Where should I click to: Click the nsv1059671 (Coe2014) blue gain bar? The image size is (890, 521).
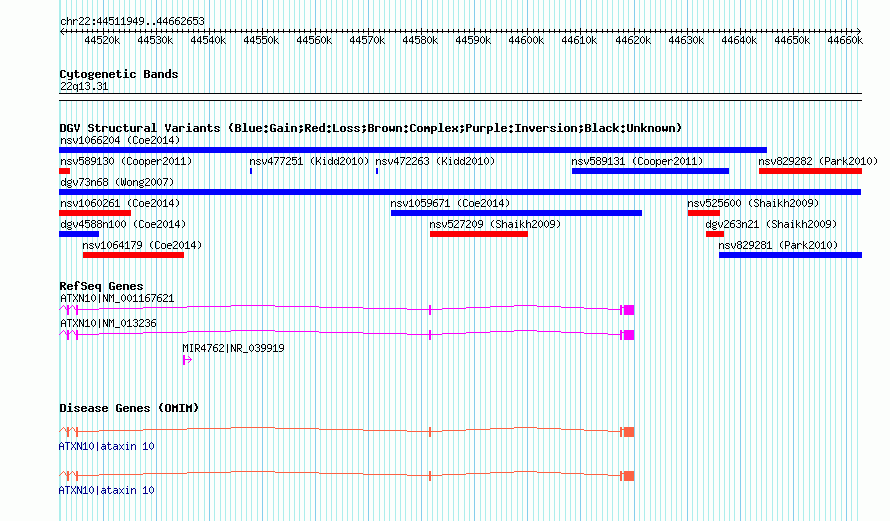tap(517, 213)
